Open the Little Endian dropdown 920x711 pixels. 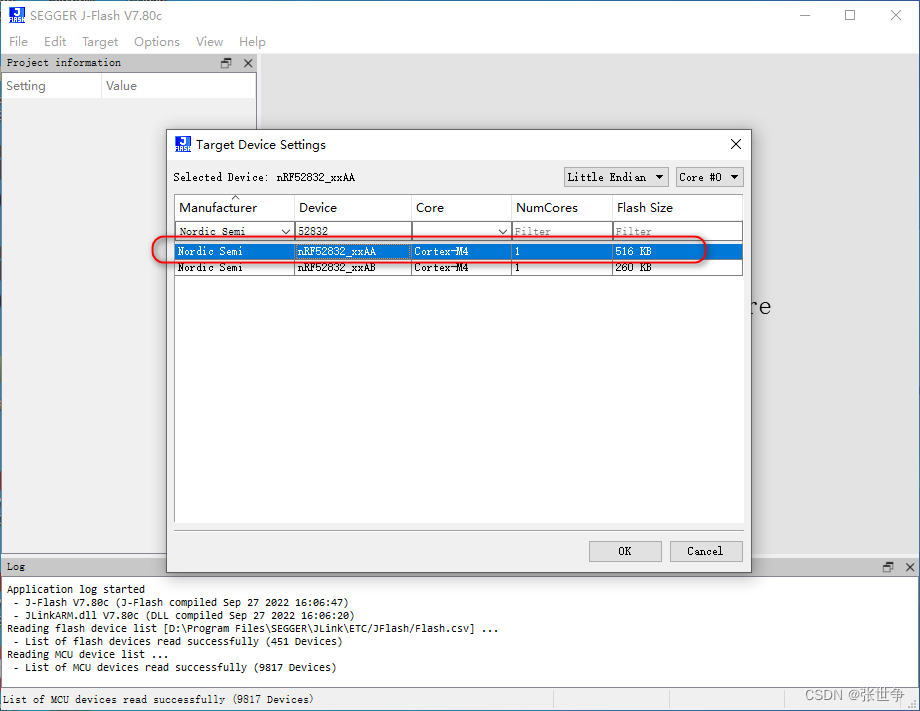616,177
